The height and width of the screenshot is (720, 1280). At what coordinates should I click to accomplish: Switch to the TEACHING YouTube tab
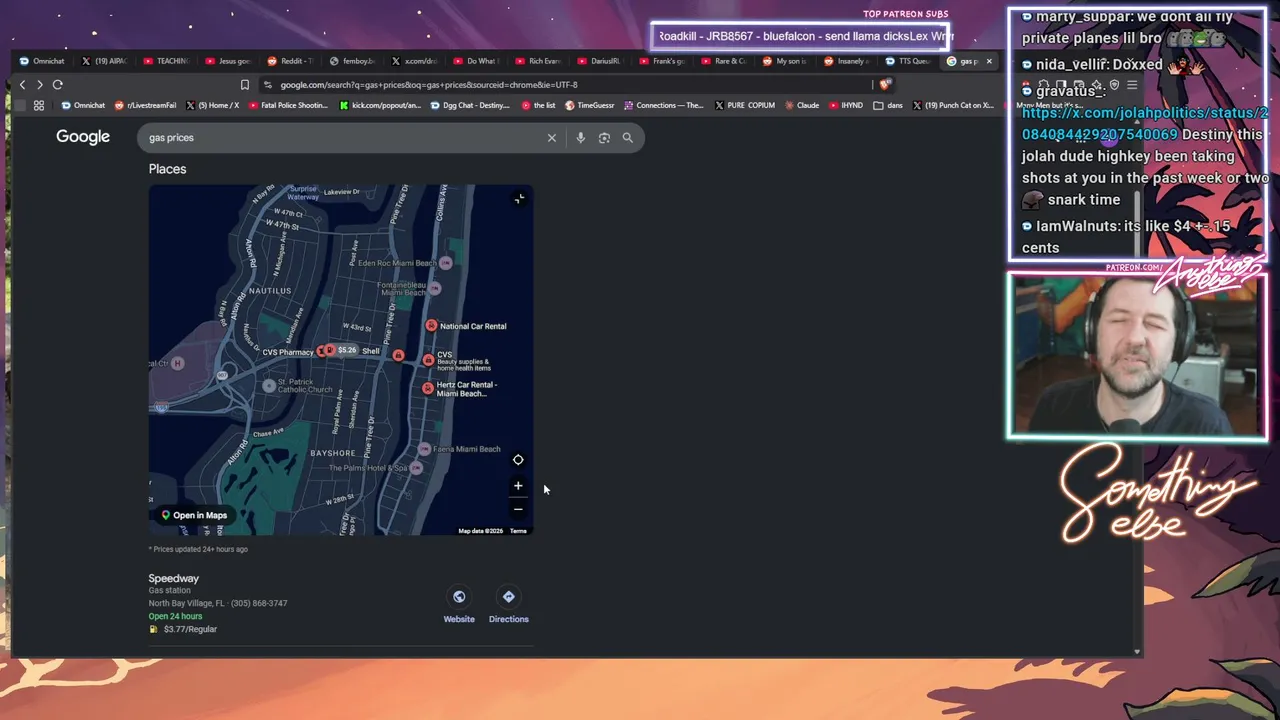[166, 61]
